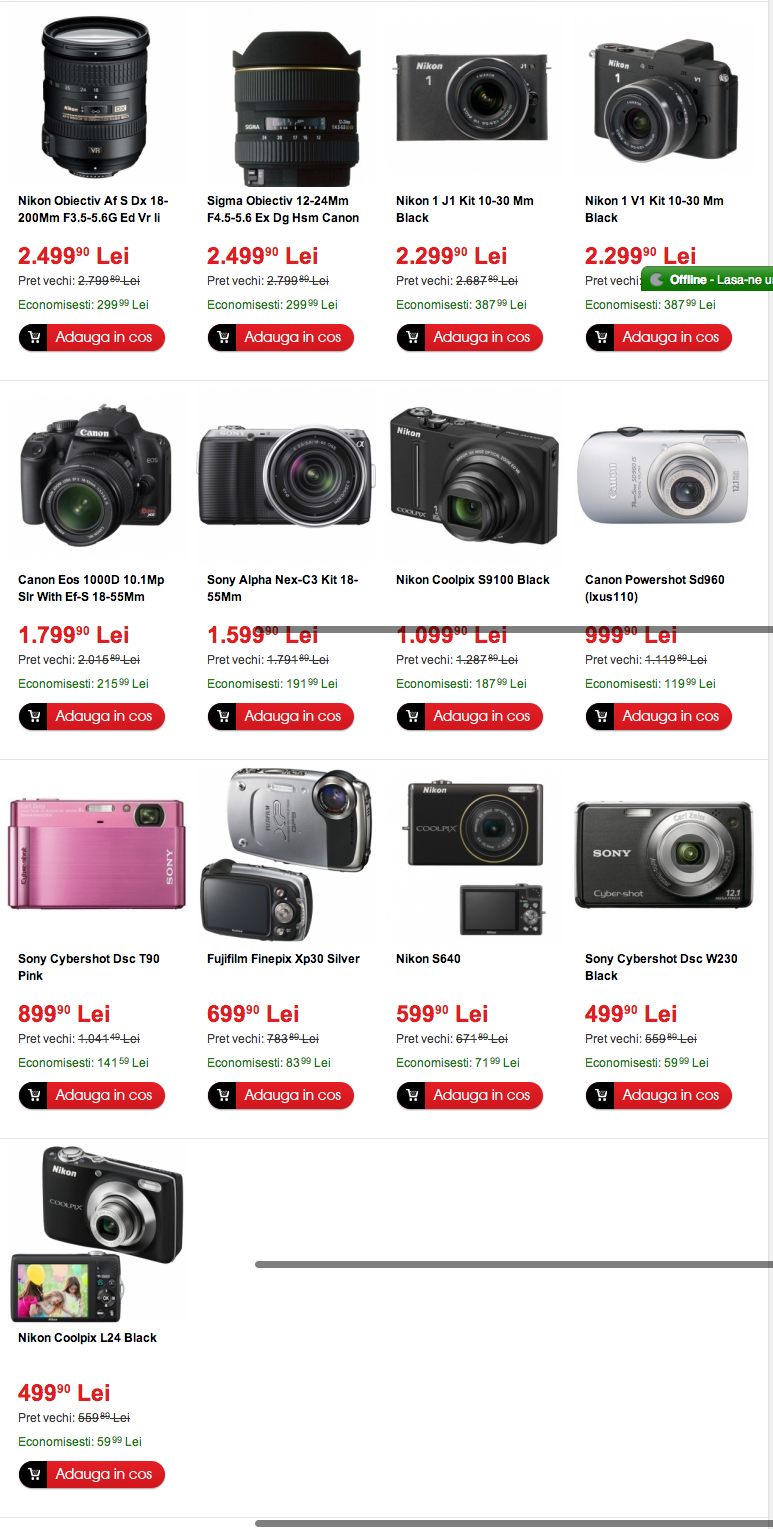The height and width of the screenshot is (1529, 773).
Task: View pink Sony Cybershot T90 product image
Action: coord(96,853)
